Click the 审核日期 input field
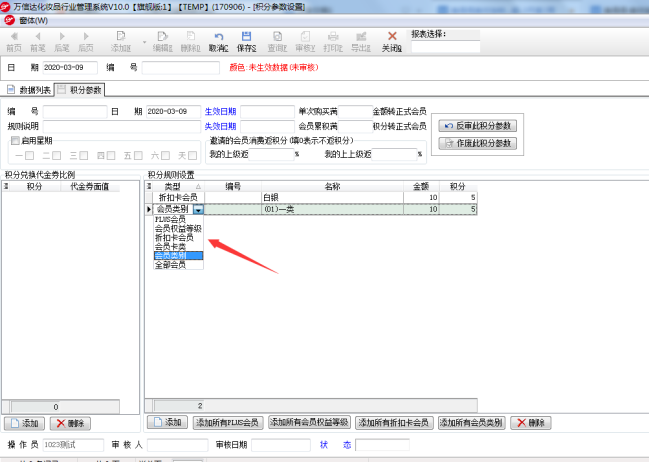This screenshot has height=462, width=649. (281, 445)
